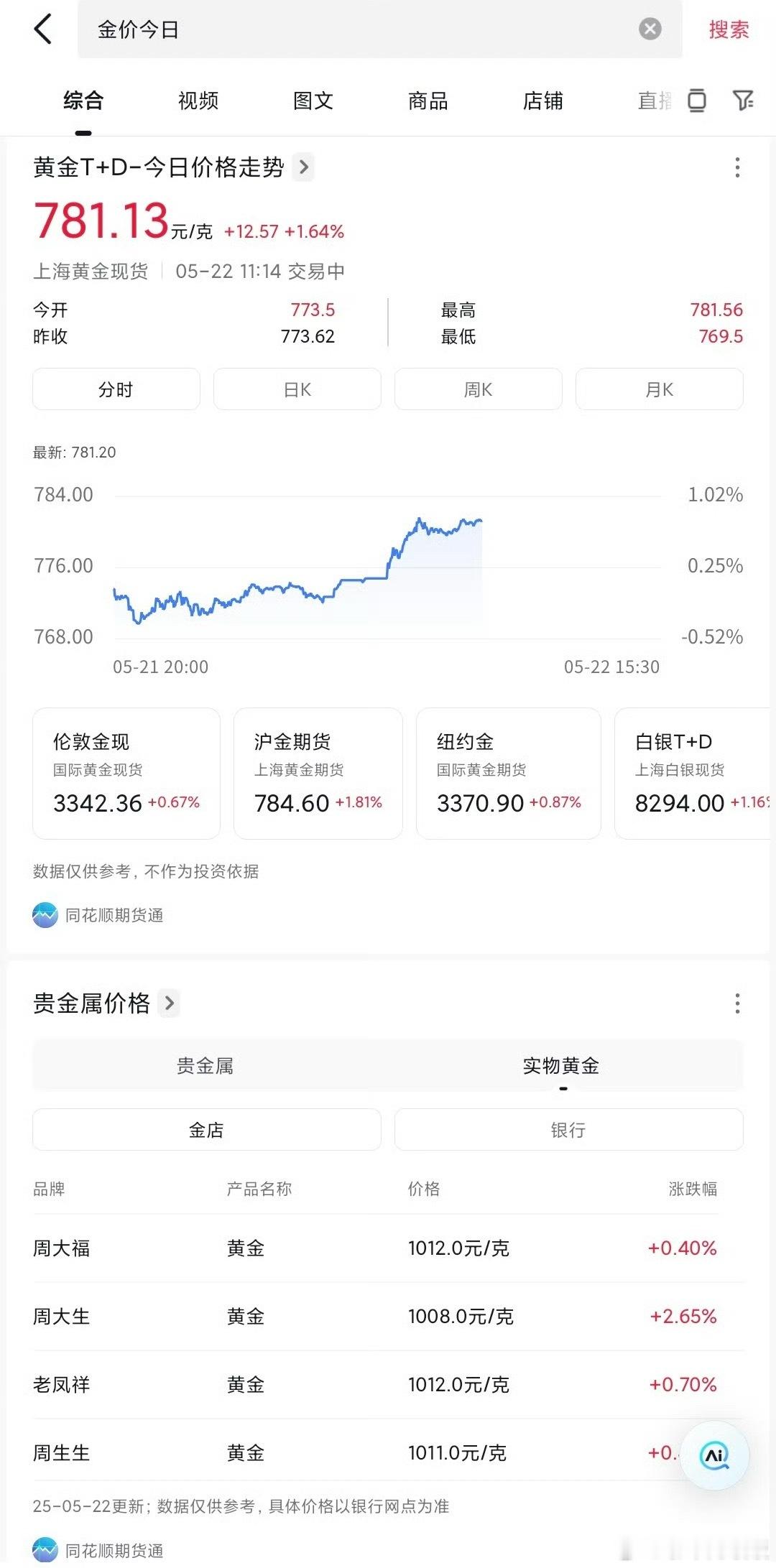Select the 银行 option
Viewport: 776px width, 1568px height.
[568, 1130]
